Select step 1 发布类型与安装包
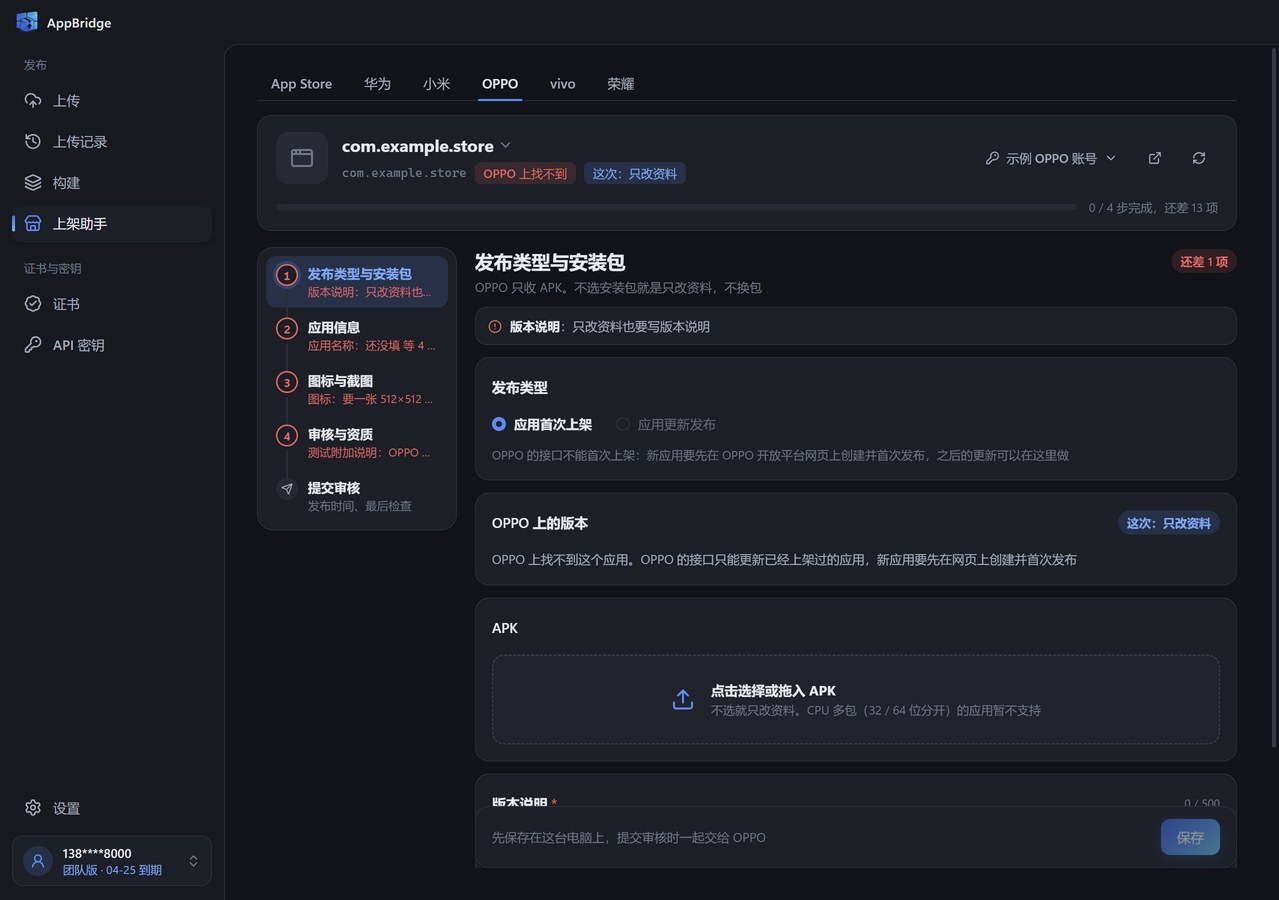The height and width of the screenshot is (900, 1279). (357, 282)
